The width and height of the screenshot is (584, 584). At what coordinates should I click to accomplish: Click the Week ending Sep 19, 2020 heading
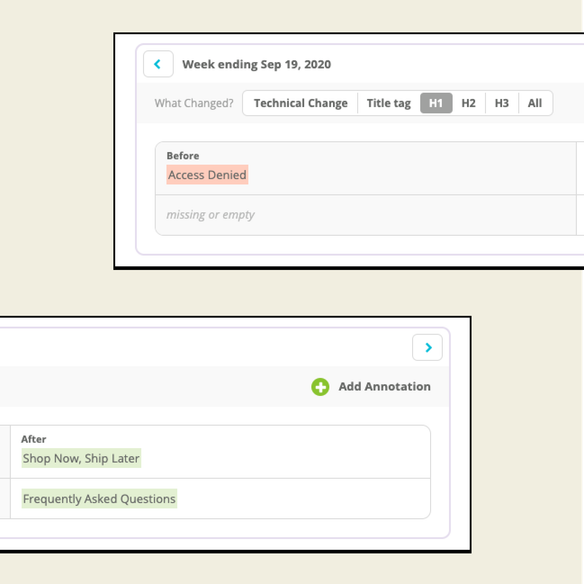click(256, 64)
